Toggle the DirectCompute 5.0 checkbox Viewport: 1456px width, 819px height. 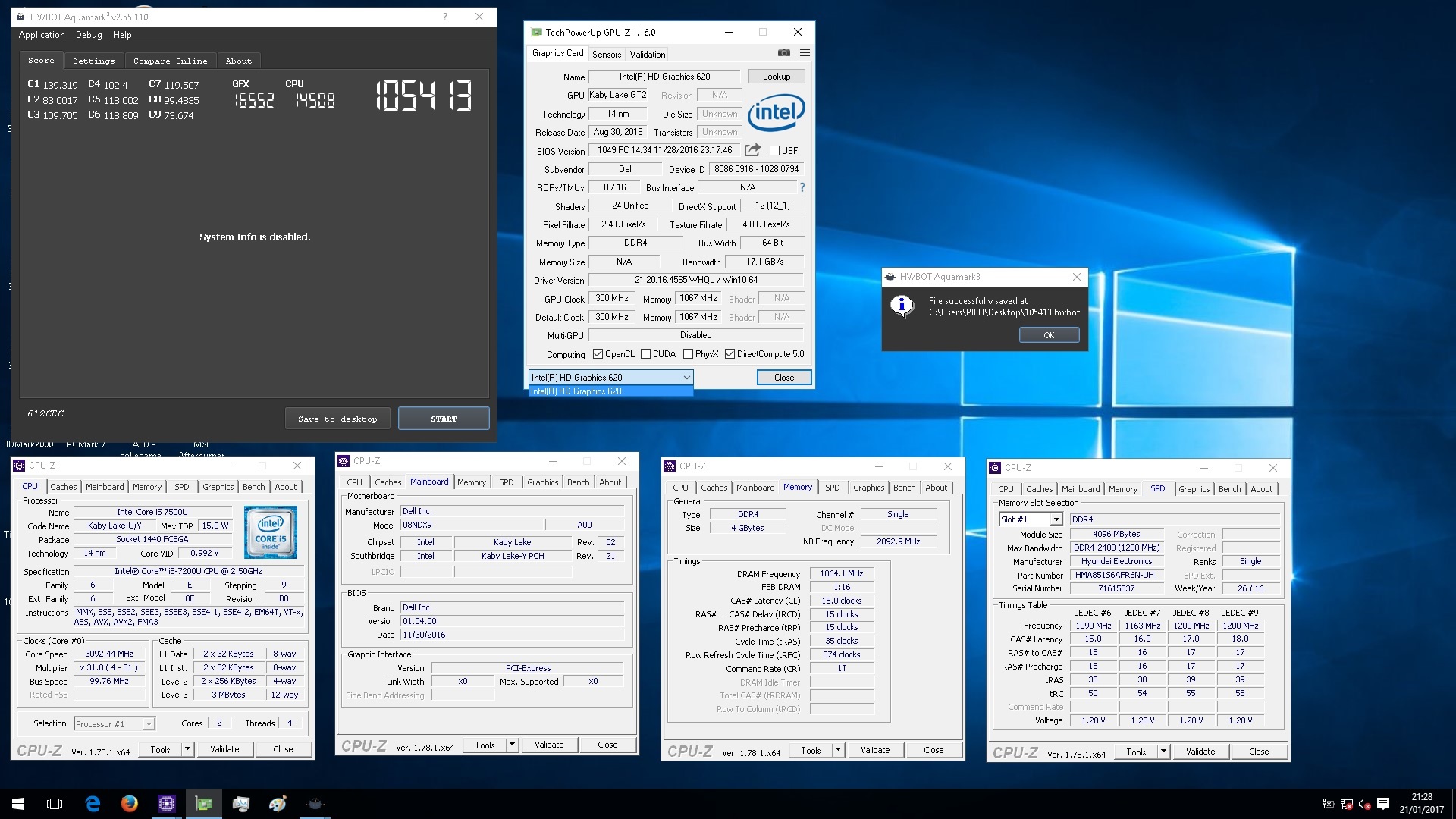click(x=730, y=354)
